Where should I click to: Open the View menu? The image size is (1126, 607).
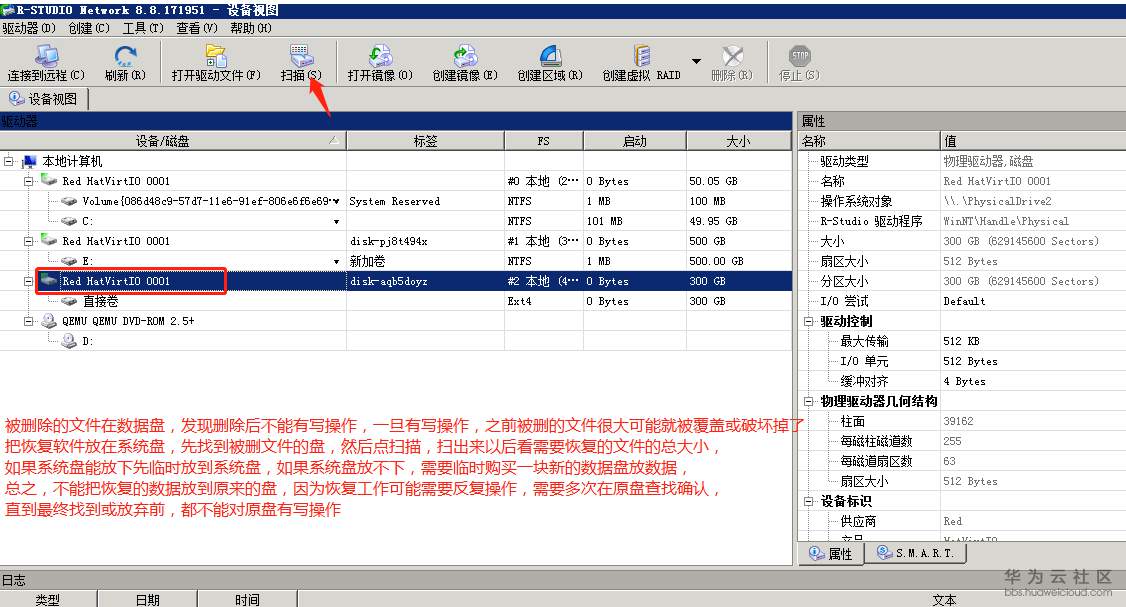pyautogui.click(x=197, y=28)
